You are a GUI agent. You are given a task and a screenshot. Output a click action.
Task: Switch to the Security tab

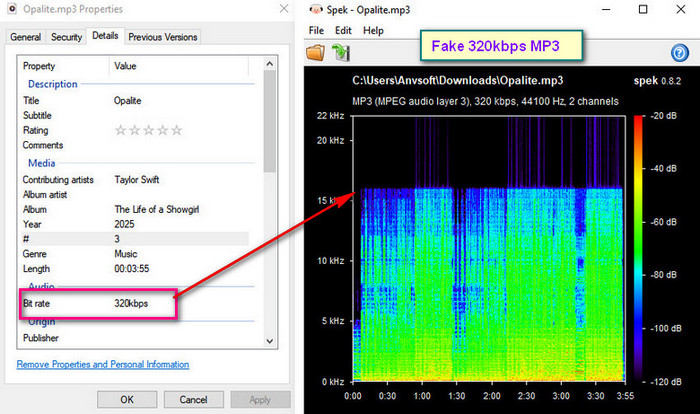(66, 37)
